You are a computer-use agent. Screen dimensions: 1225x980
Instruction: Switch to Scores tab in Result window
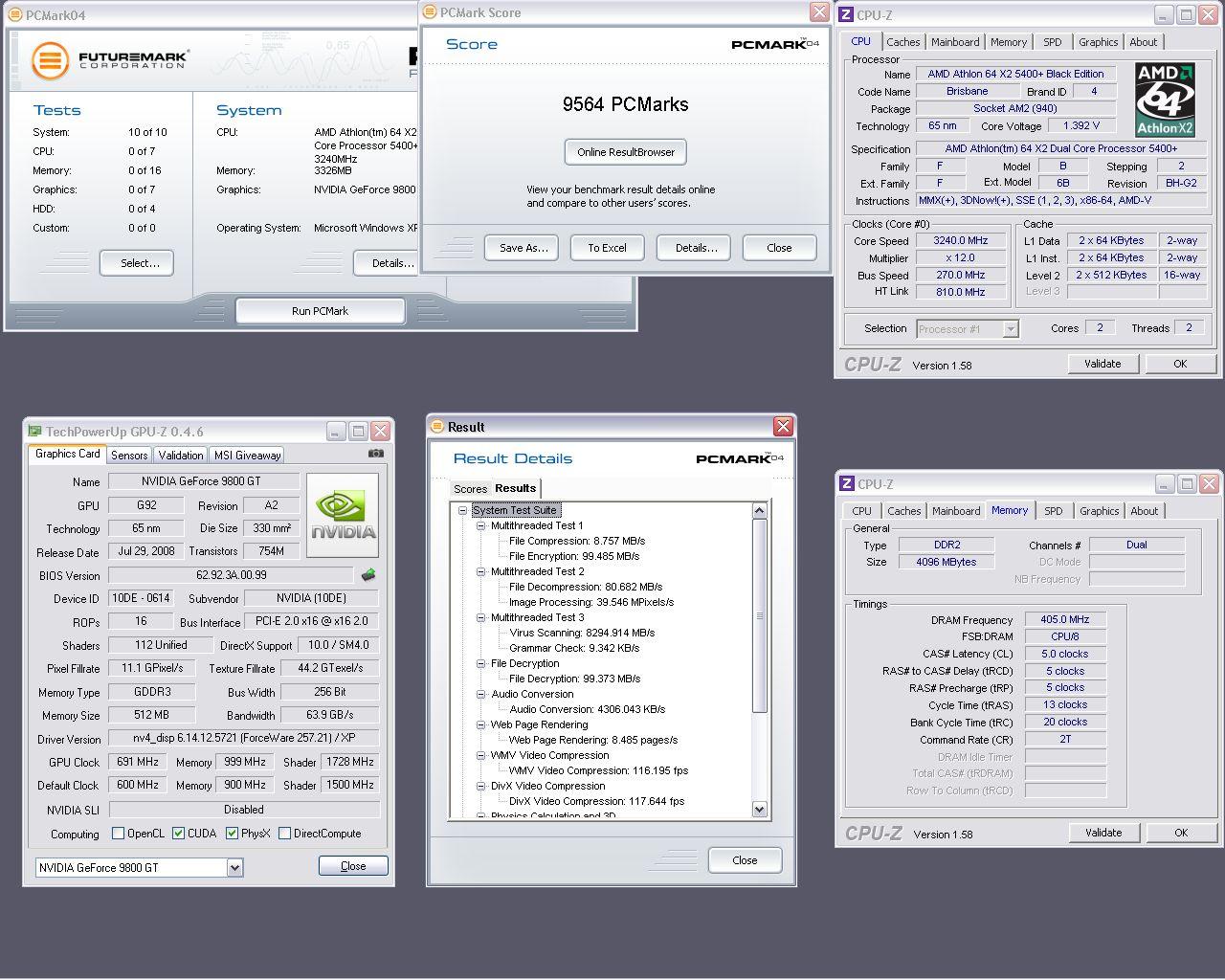(470, 489)
